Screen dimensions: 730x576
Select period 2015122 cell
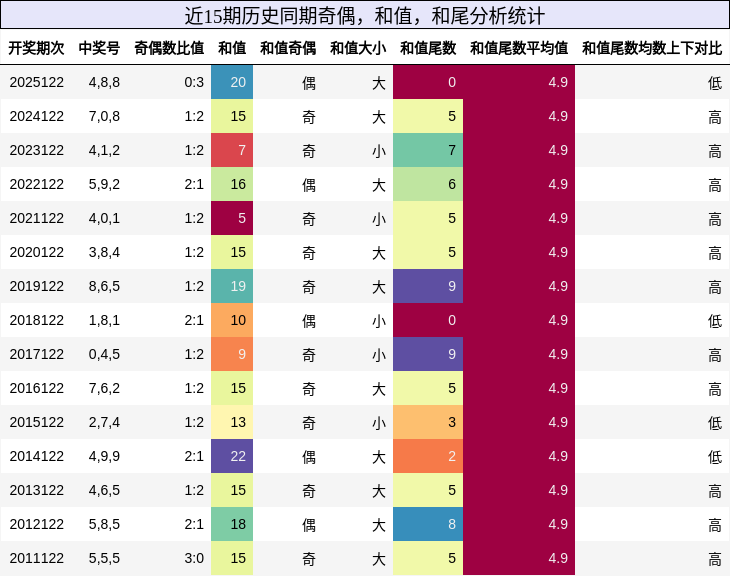pos(36,422)
